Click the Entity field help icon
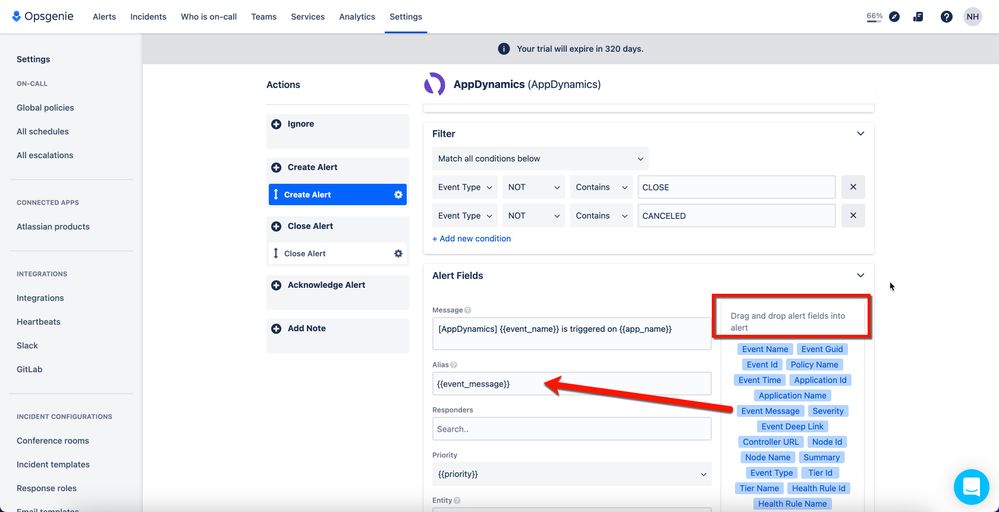The height and width of the screenshot is (512, 999). point(457,501)
